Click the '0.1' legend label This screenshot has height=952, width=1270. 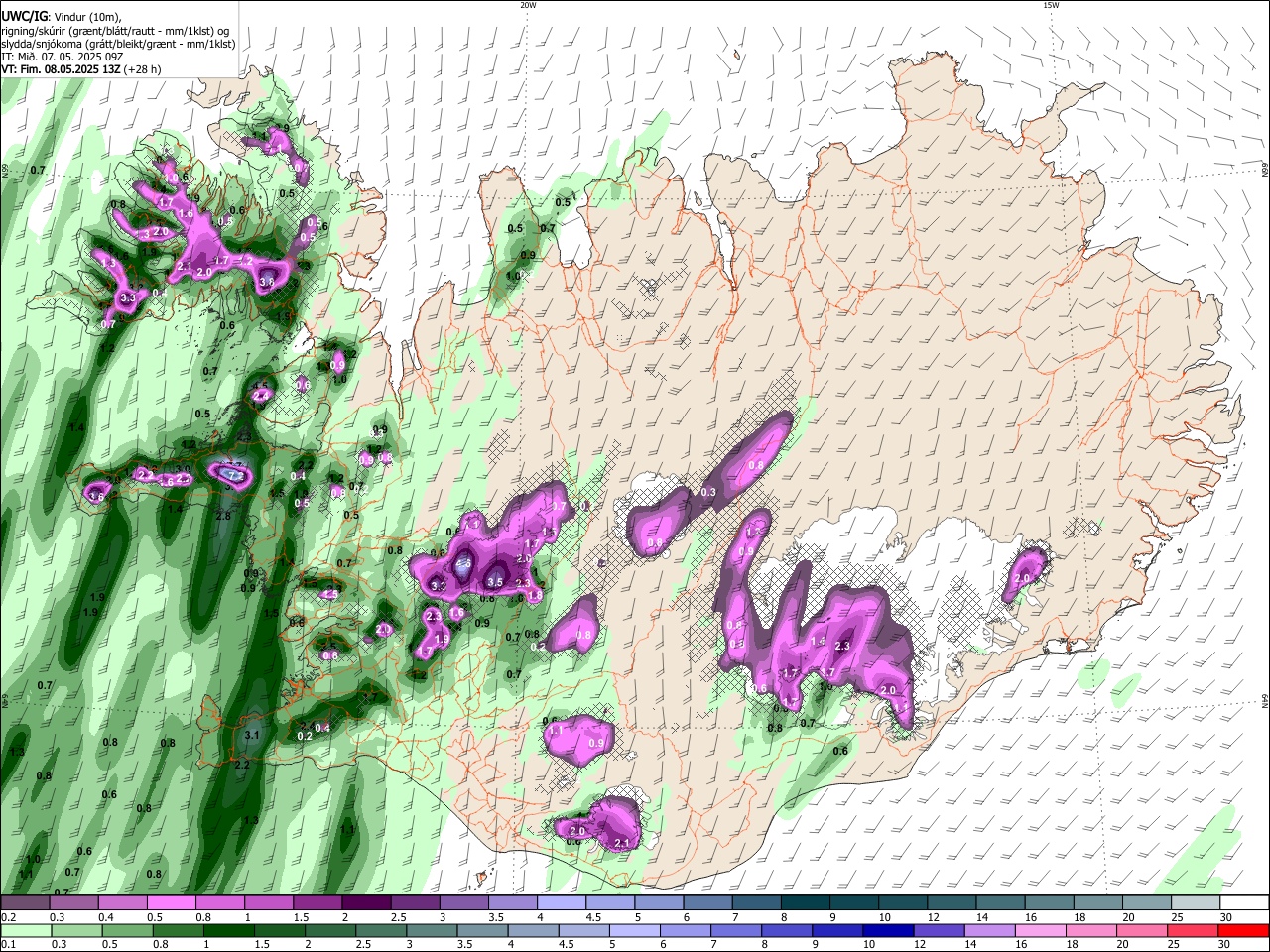pos(8,944)
